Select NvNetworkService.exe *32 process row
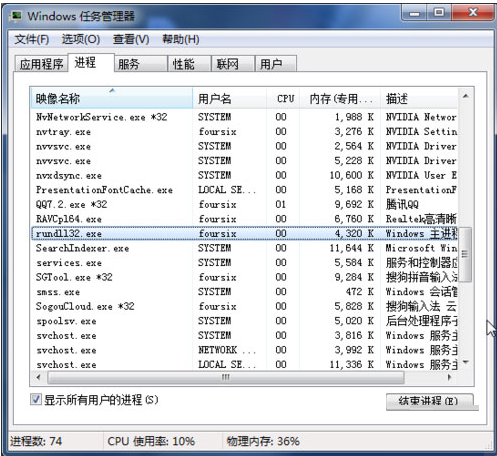Screen dimensions: 497x456 tap(244, 117)
